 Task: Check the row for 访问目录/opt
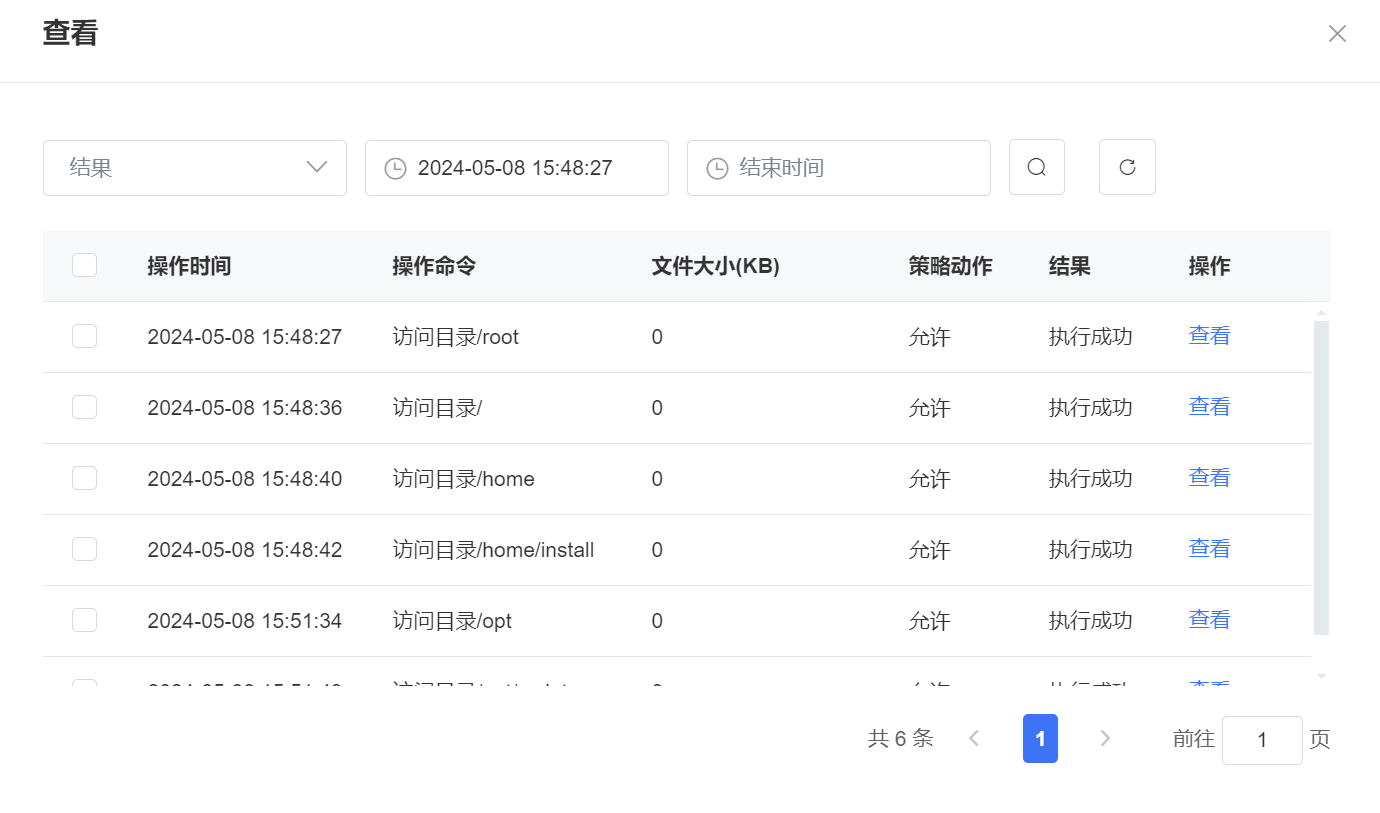85,620
